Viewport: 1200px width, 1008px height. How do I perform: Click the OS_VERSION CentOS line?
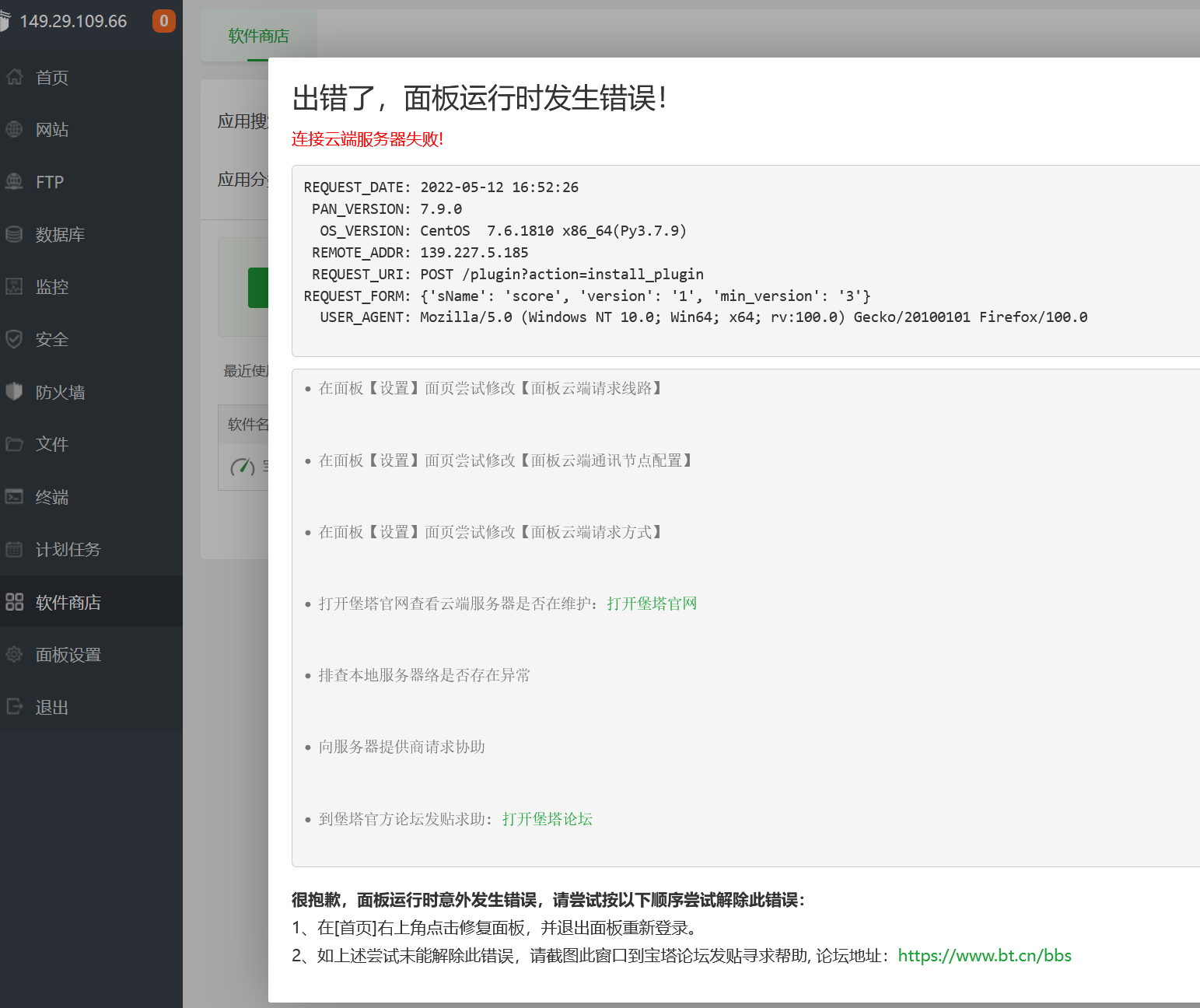click(x=503, y=231)
